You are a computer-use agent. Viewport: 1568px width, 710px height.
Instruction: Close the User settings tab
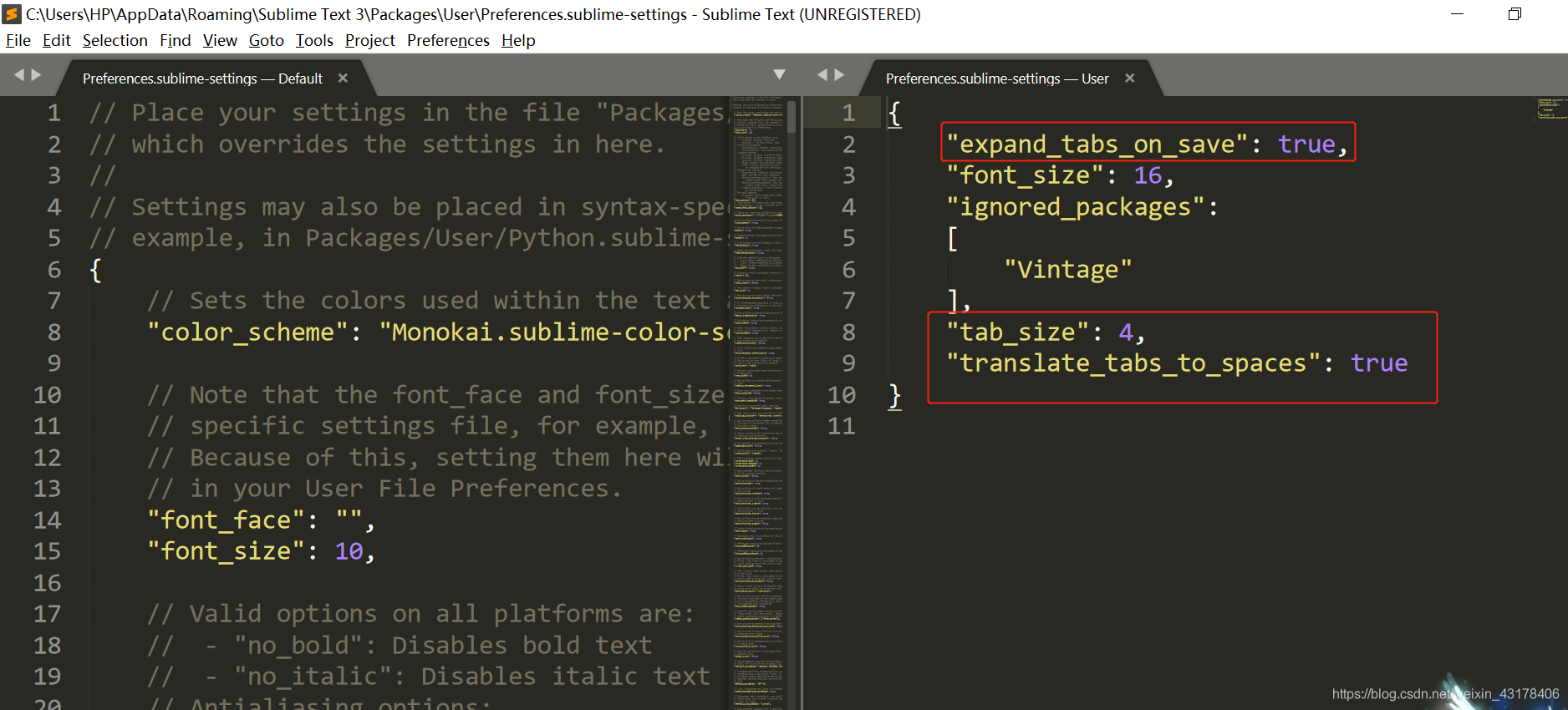coord(1130,78)
